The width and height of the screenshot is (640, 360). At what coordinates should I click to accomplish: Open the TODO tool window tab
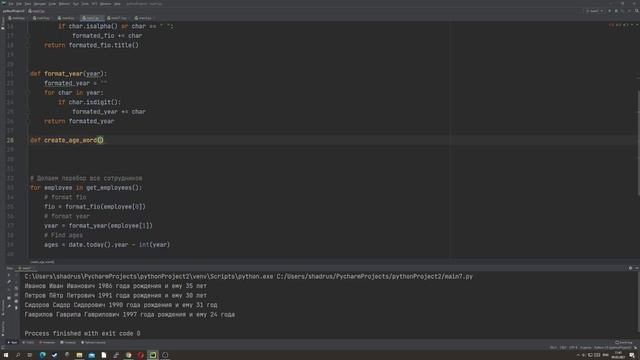click(28, 342)
